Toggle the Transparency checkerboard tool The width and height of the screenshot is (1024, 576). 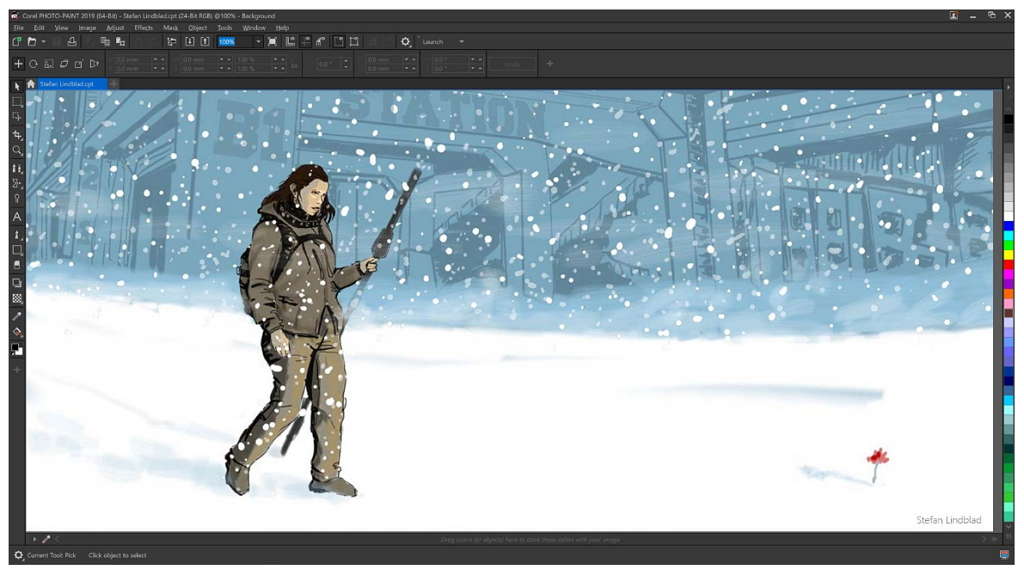click(17, 298)
